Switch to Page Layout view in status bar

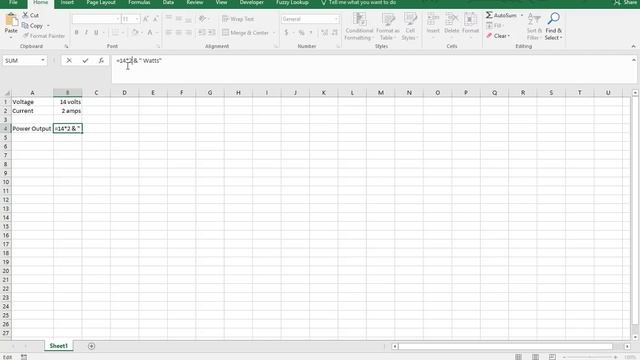point(535,357)
